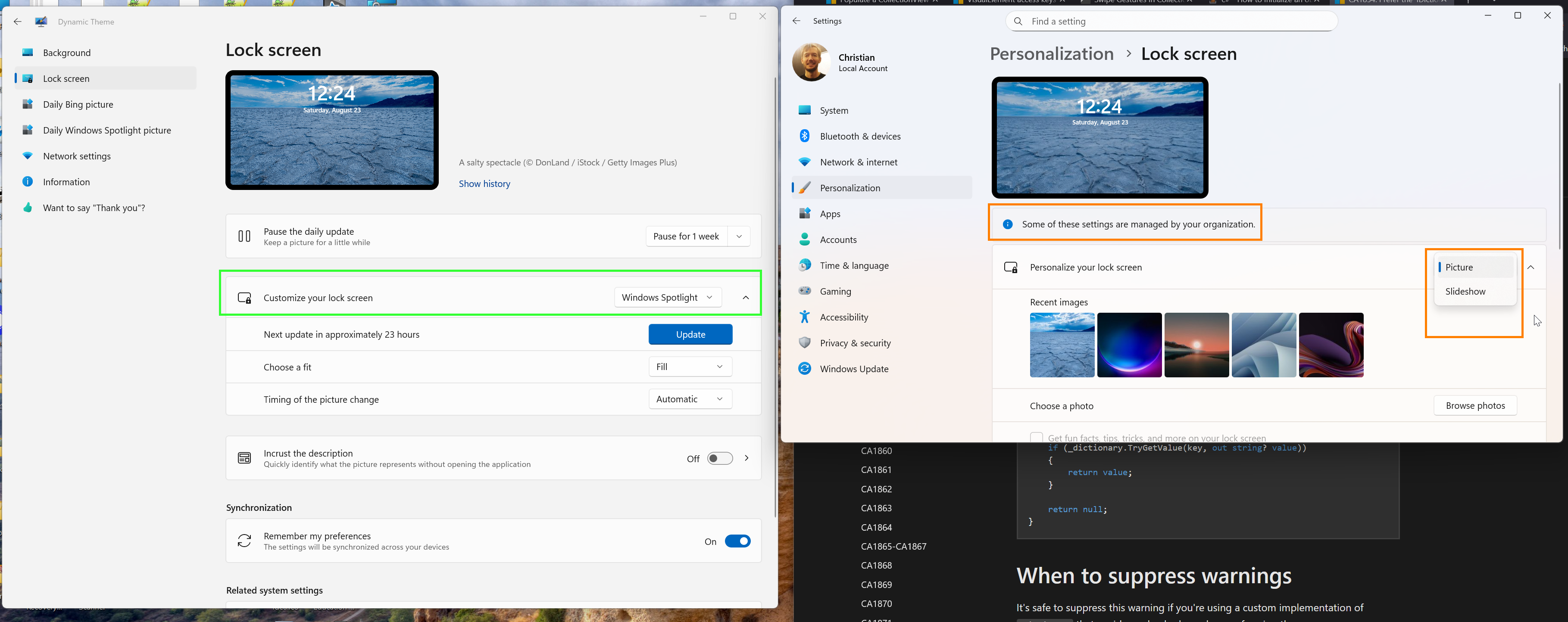1568x622 pixels.
Task: Expand 'Incrust the description' with its chevron
Action: pyautogui.click(x=747, y=458)
